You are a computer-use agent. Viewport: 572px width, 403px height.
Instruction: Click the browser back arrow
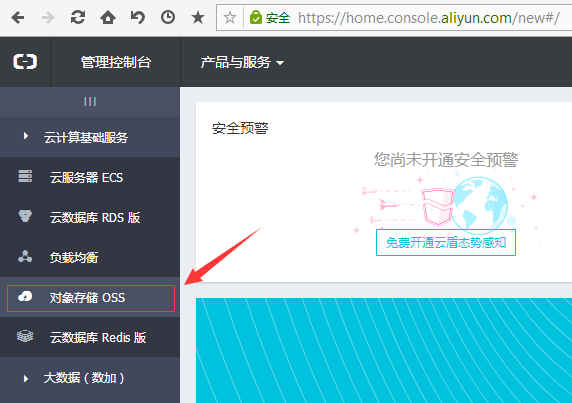point(18,17)
